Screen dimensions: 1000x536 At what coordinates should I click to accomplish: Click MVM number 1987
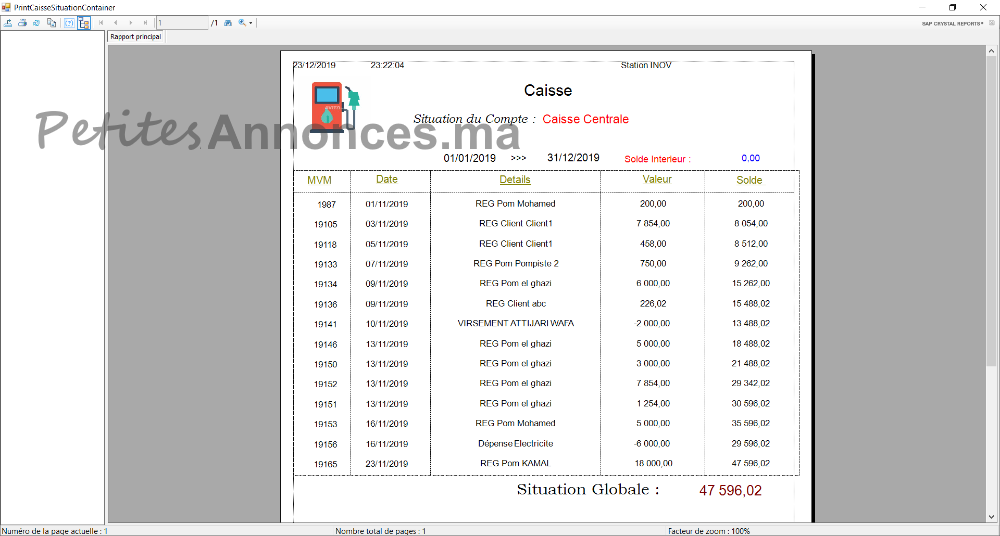pyautogui.click(x=325, y=205)
